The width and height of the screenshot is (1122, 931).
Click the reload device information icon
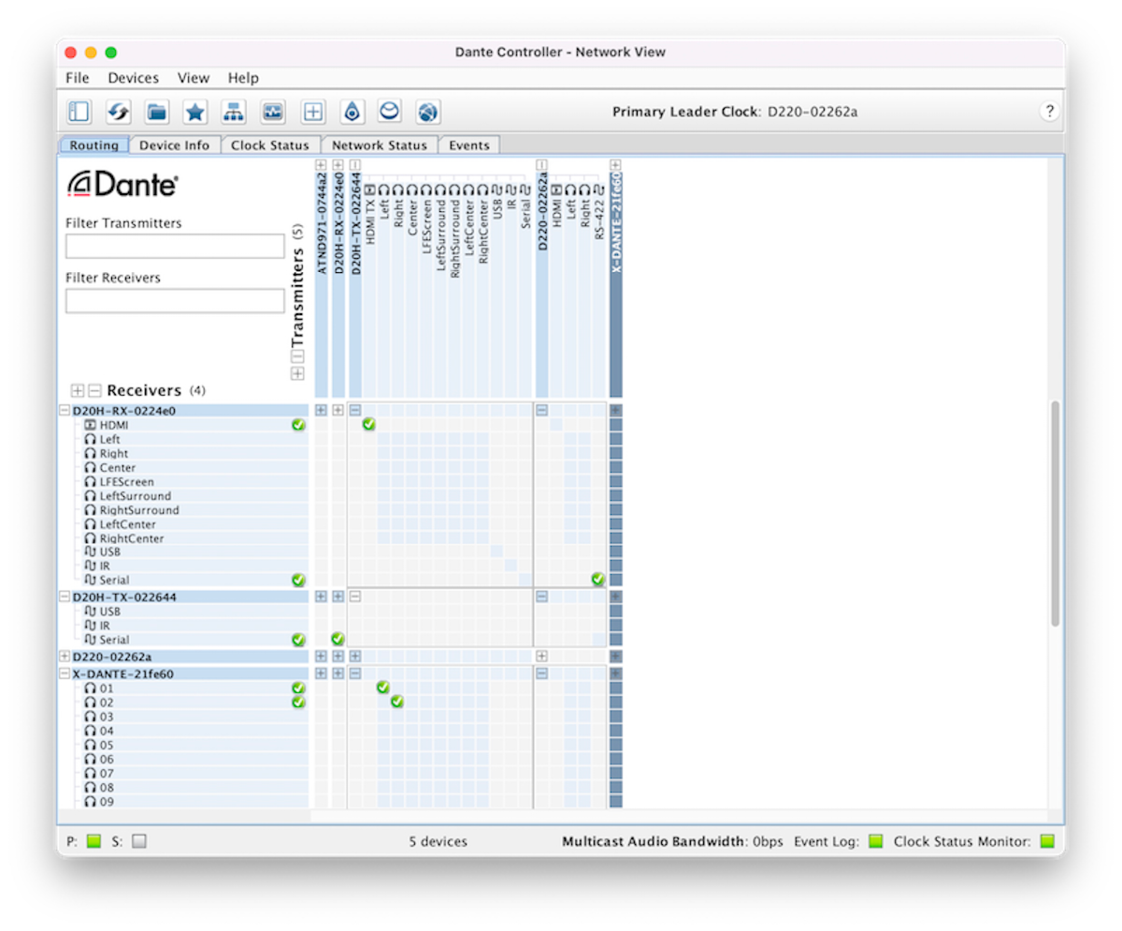[x=118, y=112]
